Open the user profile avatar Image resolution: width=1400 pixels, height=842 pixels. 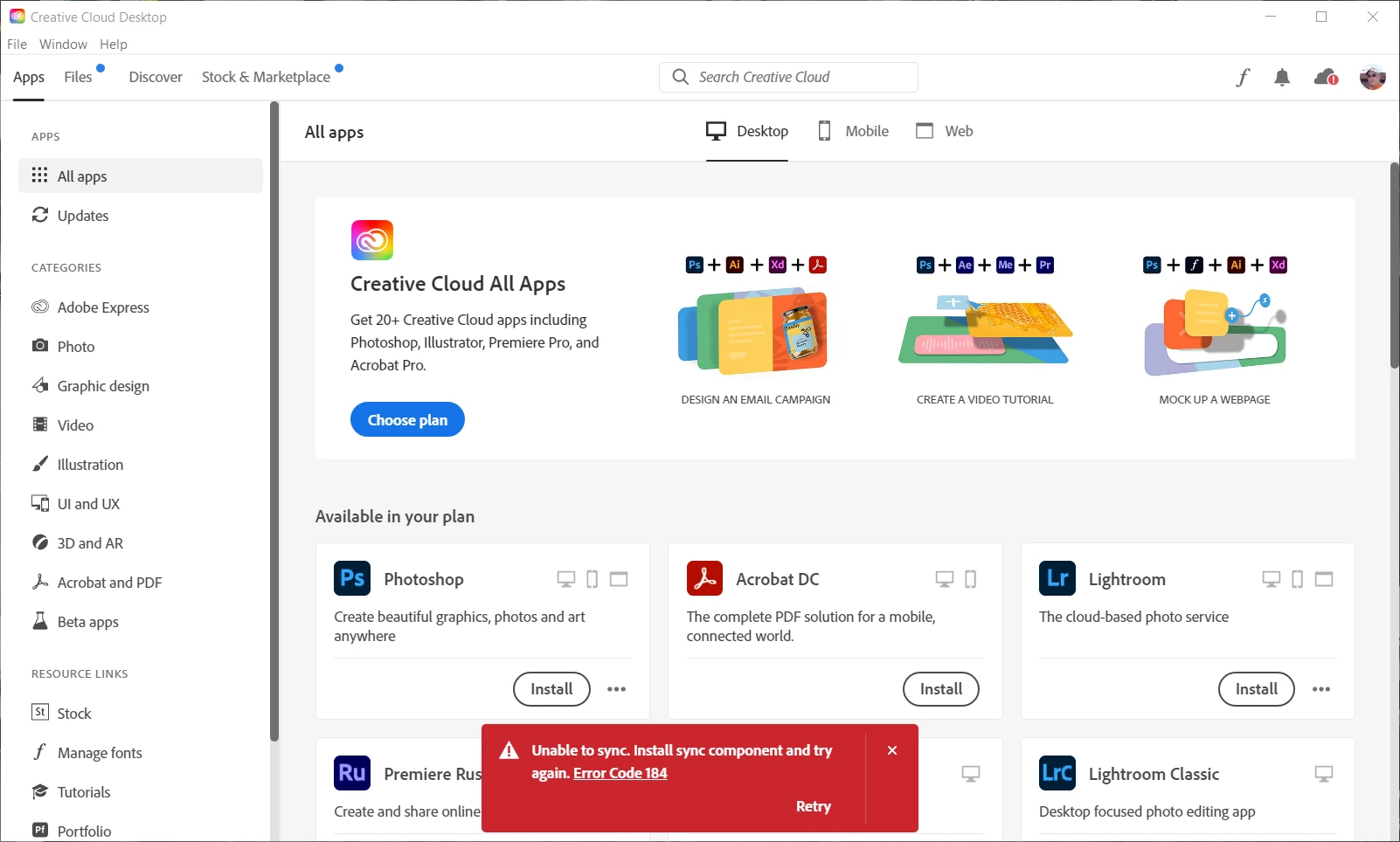(1373, 77)
